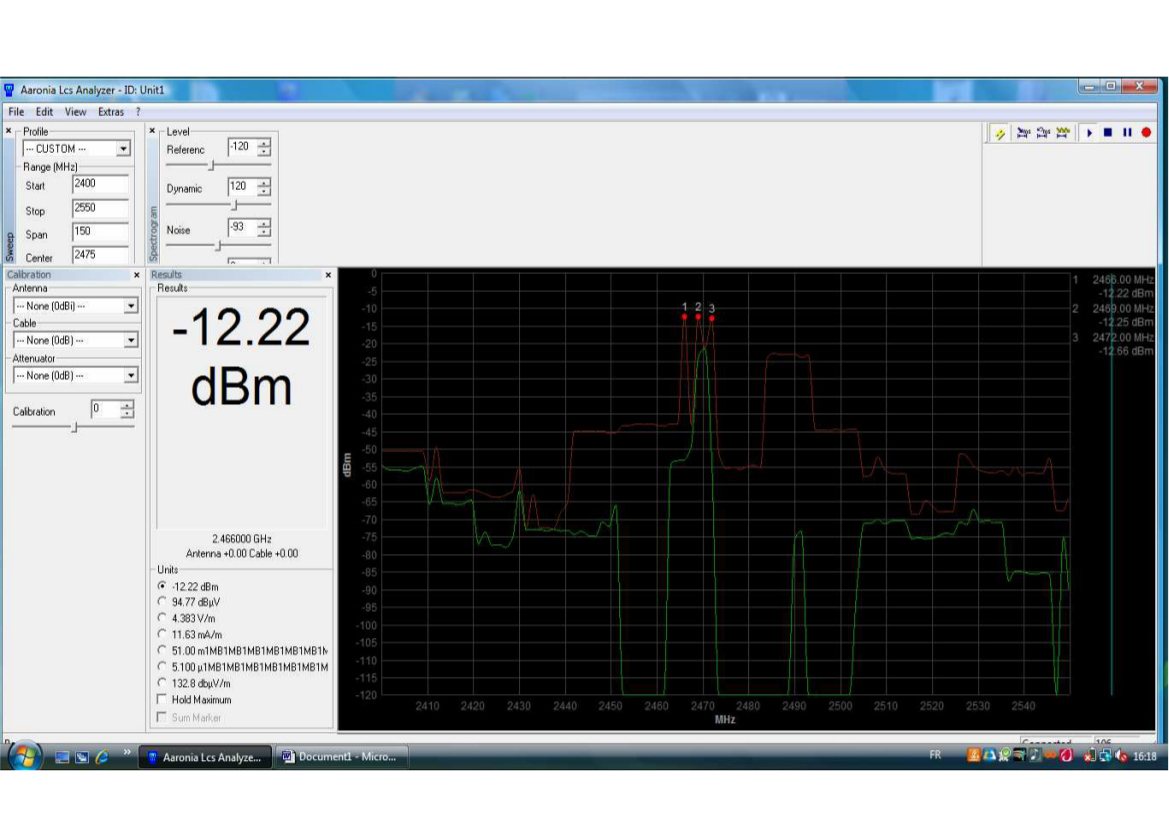Click the Reference value field showing -120
The height and width of the screenshot is (826, 1169).
(x=242, y=147)
